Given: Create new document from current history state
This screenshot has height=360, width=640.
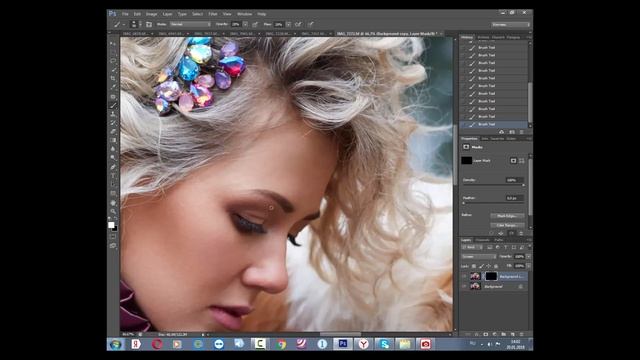Looking at the screenshot, I should coord(501,132).
